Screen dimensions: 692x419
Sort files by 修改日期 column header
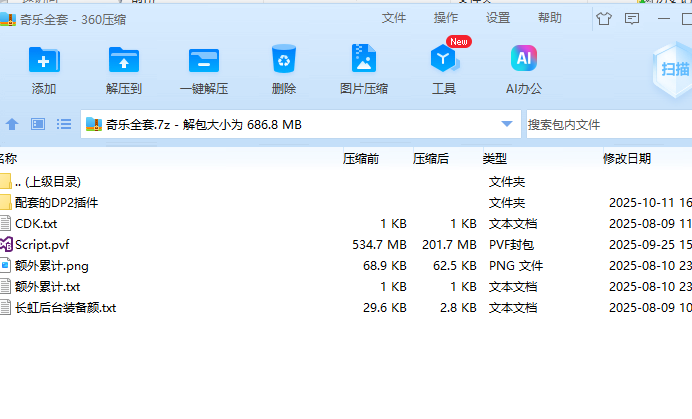click(626, 158)
